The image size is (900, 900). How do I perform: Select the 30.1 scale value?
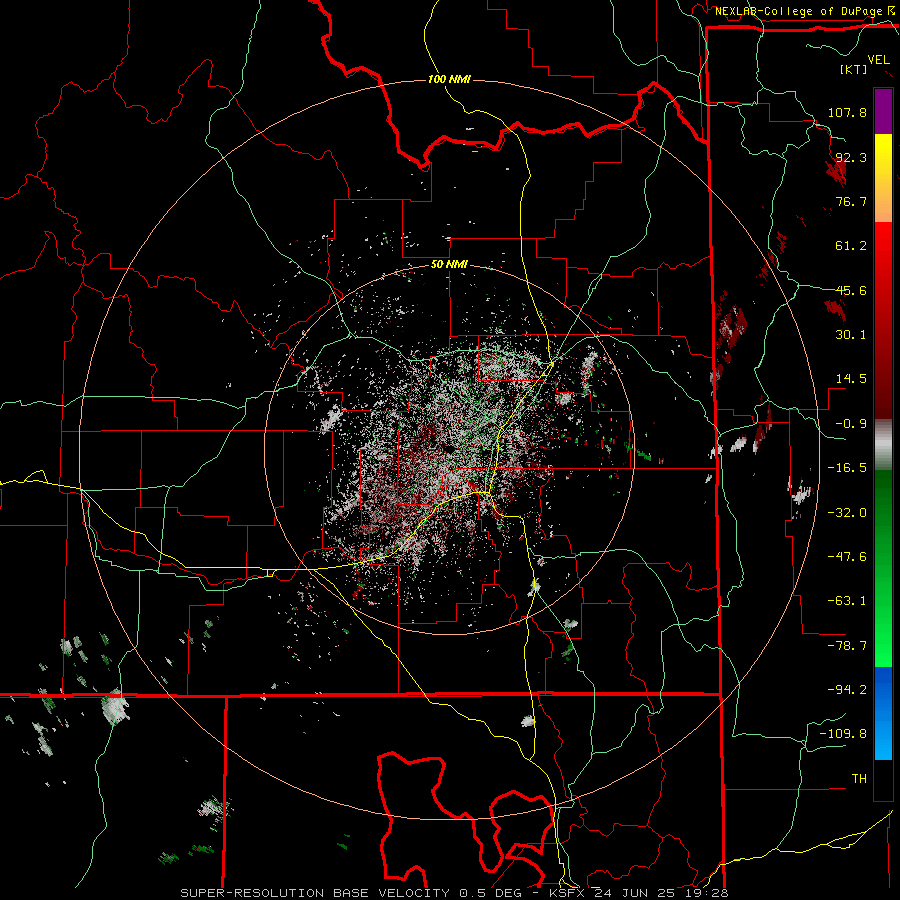point(851,335)
